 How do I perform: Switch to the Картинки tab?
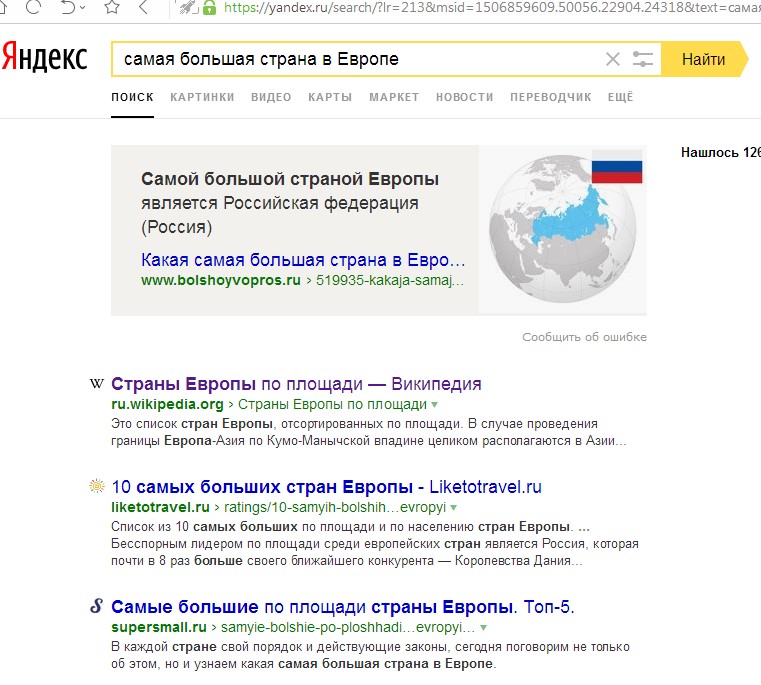coord(202,97)
